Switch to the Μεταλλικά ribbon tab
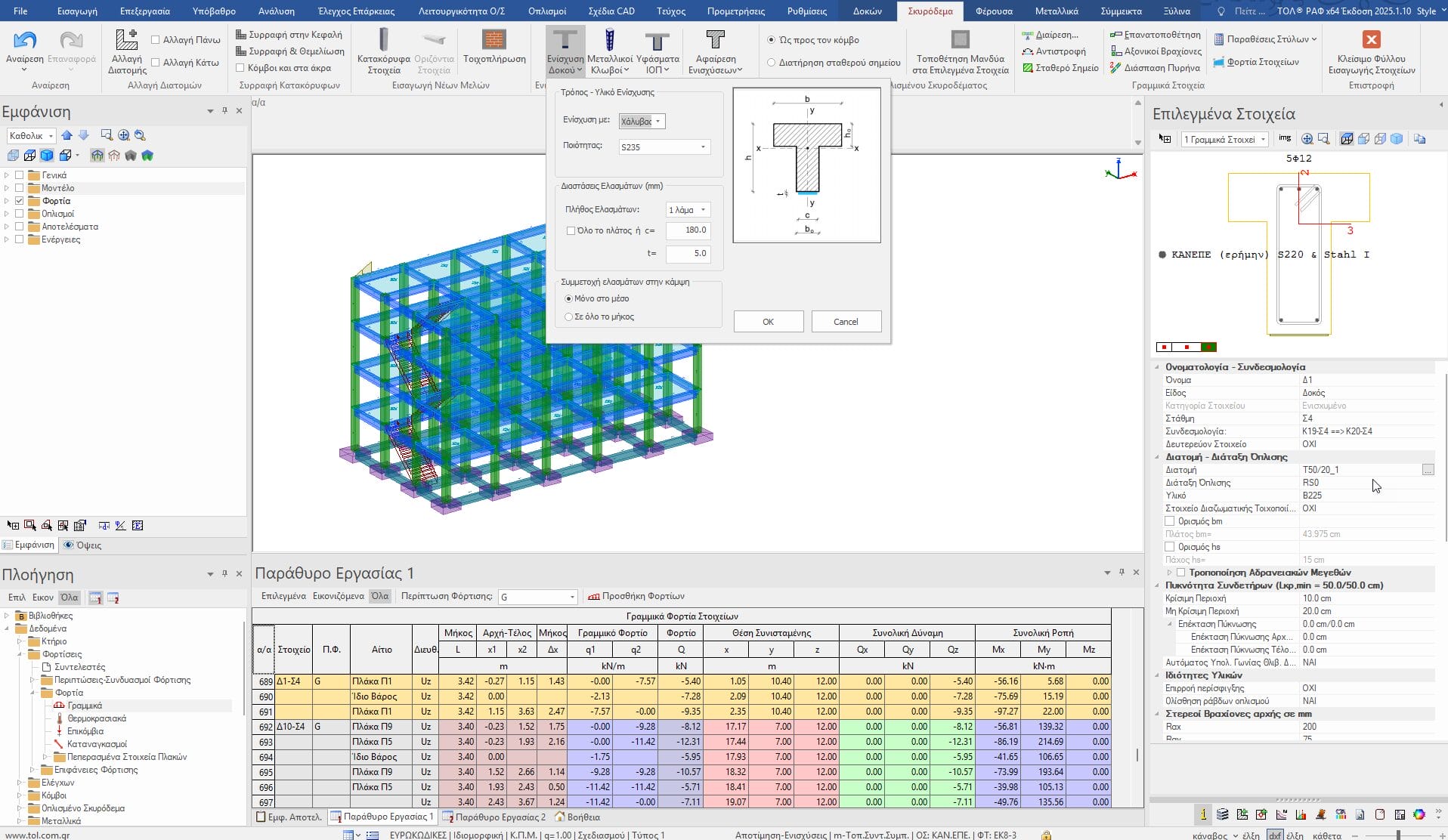 click(x=1057, y=11)
